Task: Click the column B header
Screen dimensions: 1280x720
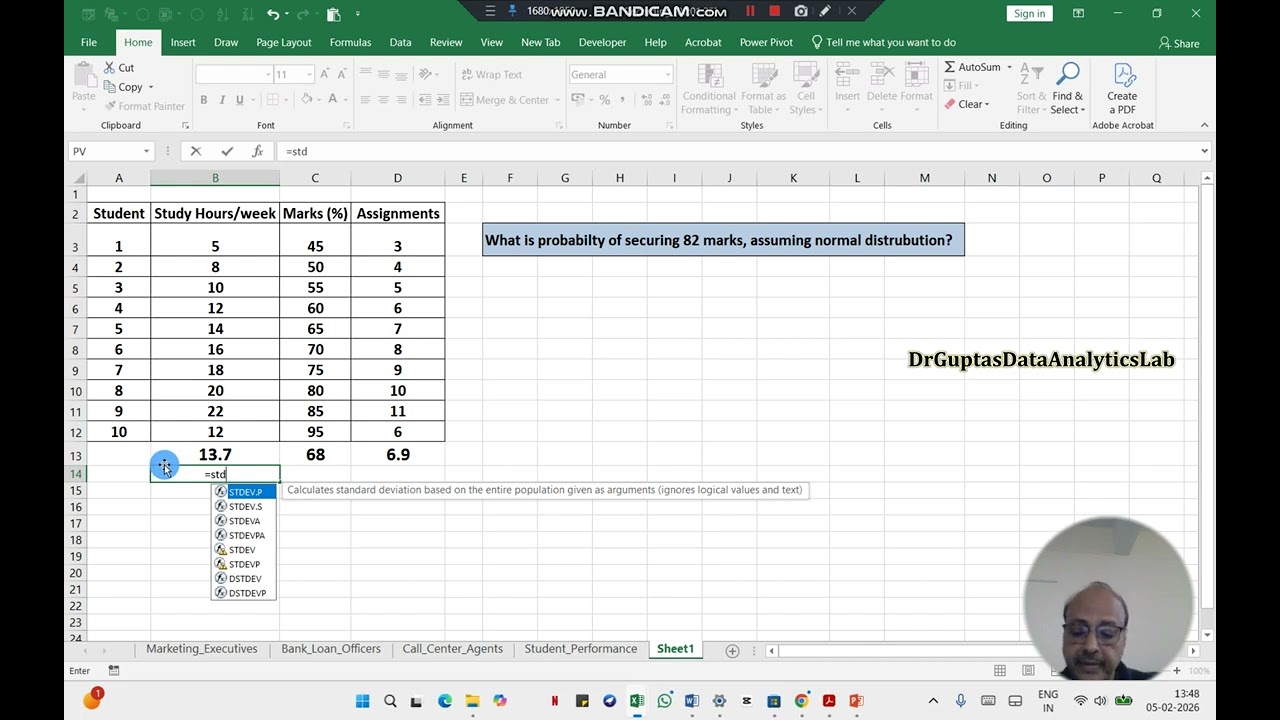Action: pos(215,178)
